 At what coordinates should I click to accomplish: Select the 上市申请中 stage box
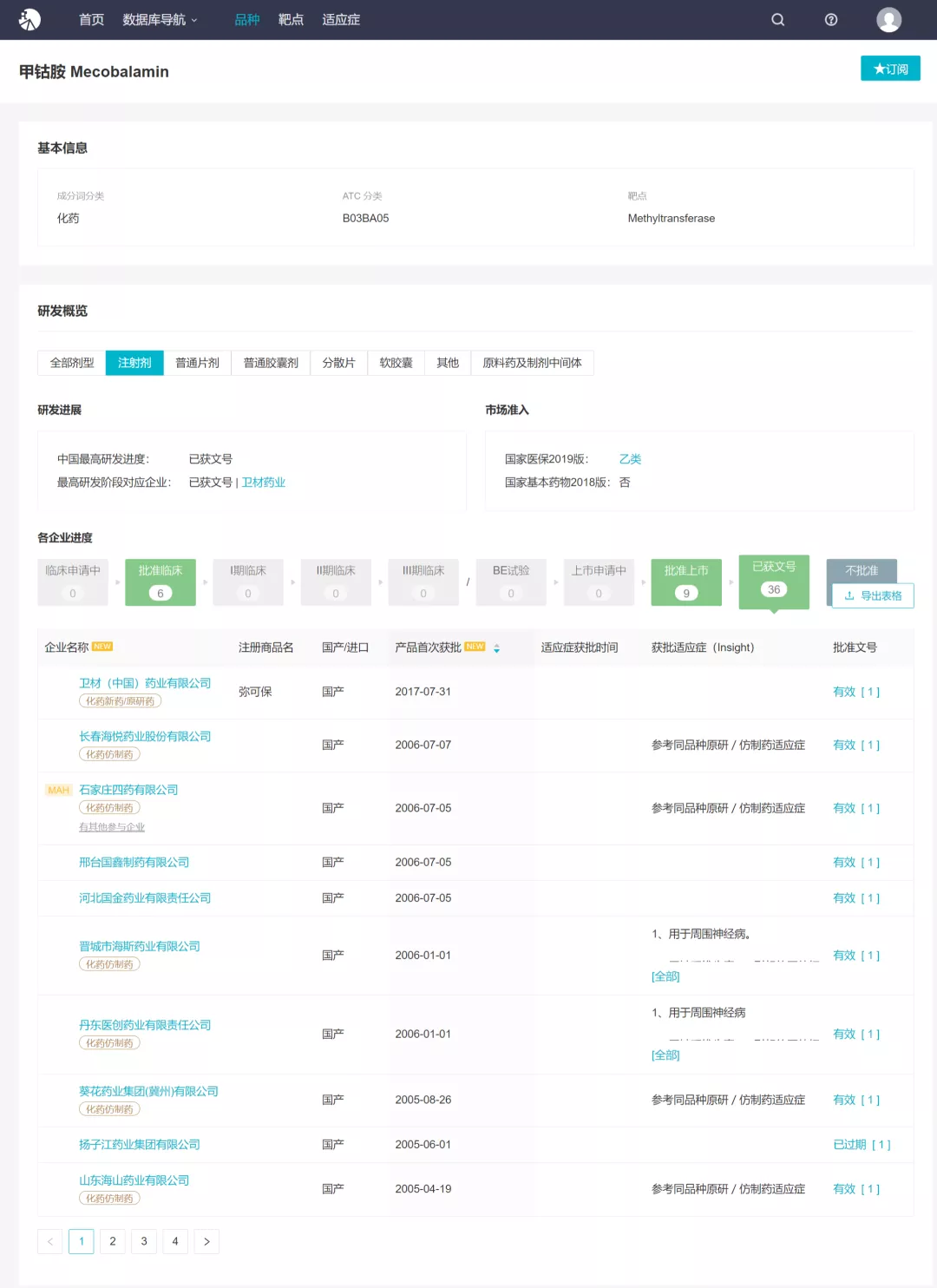pyautogui.click(x=599, y=582)
